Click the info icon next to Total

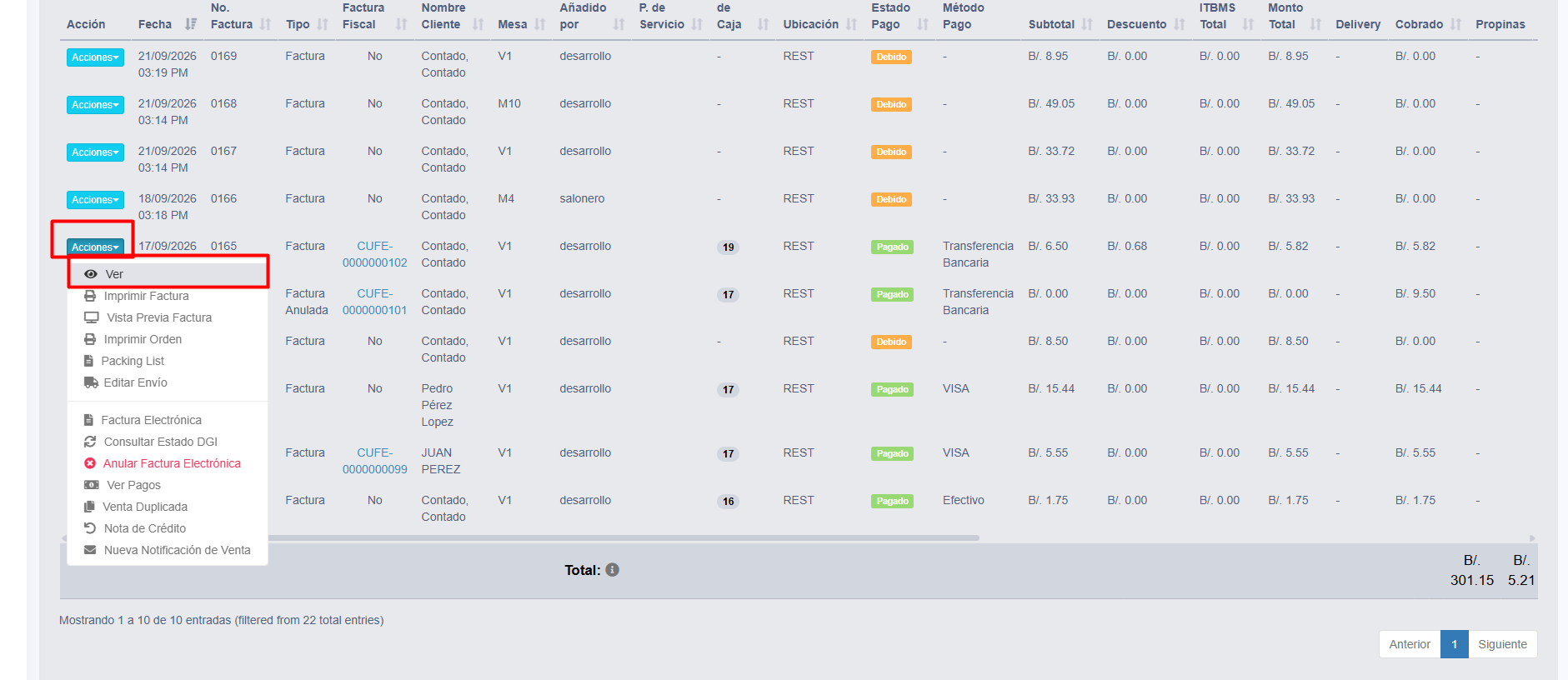[x=612, y=570]
